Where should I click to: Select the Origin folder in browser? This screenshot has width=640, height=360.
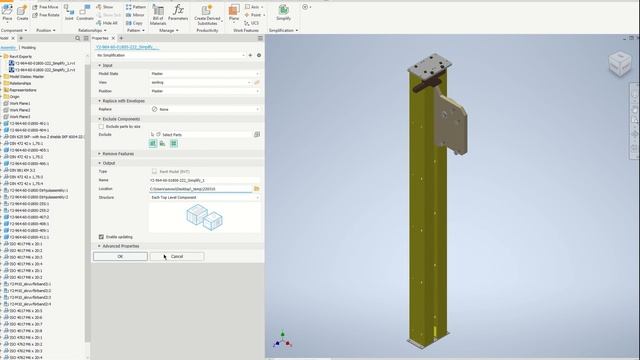[11, 97]
